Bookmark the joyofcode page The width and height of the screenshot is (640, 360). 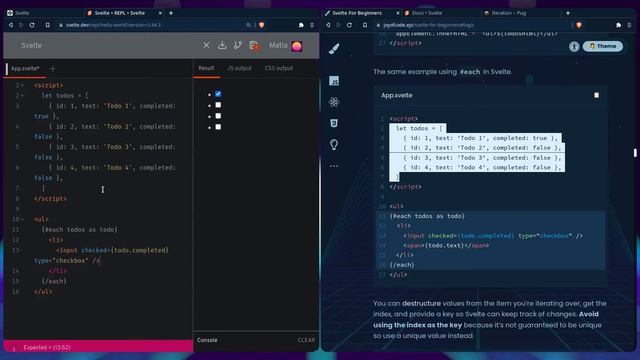(x=365, y=25)
